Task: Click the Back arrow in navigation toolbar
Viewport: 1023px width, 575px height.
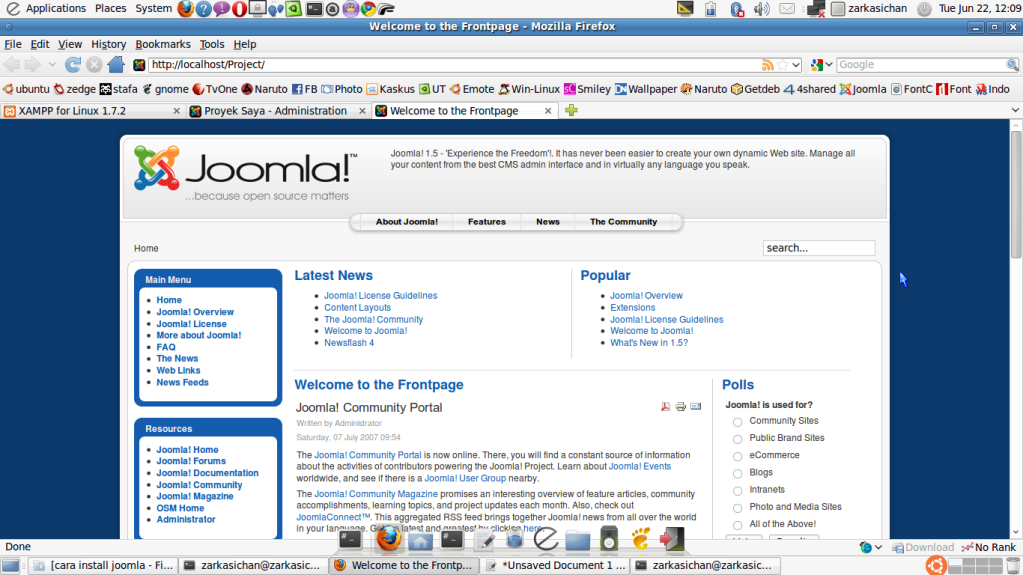Action: click(12, 65)
